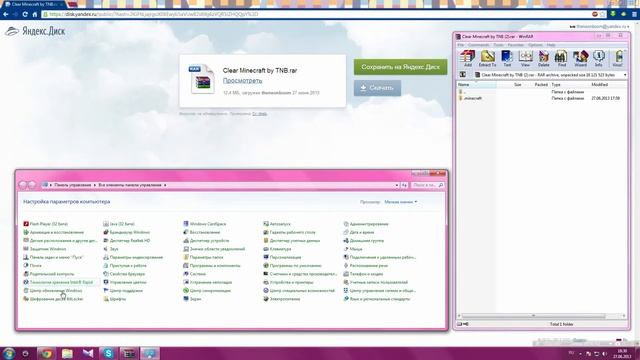Open Шрифты in Control Panel
The height and width of the screenshot is (360, 640).
(115, 299)
